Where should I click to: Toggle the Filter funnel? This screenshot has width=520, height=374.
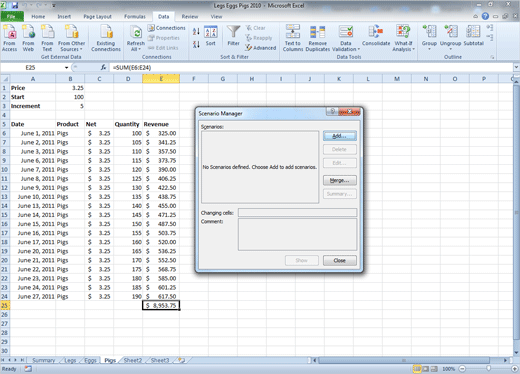tap(233, 36)
